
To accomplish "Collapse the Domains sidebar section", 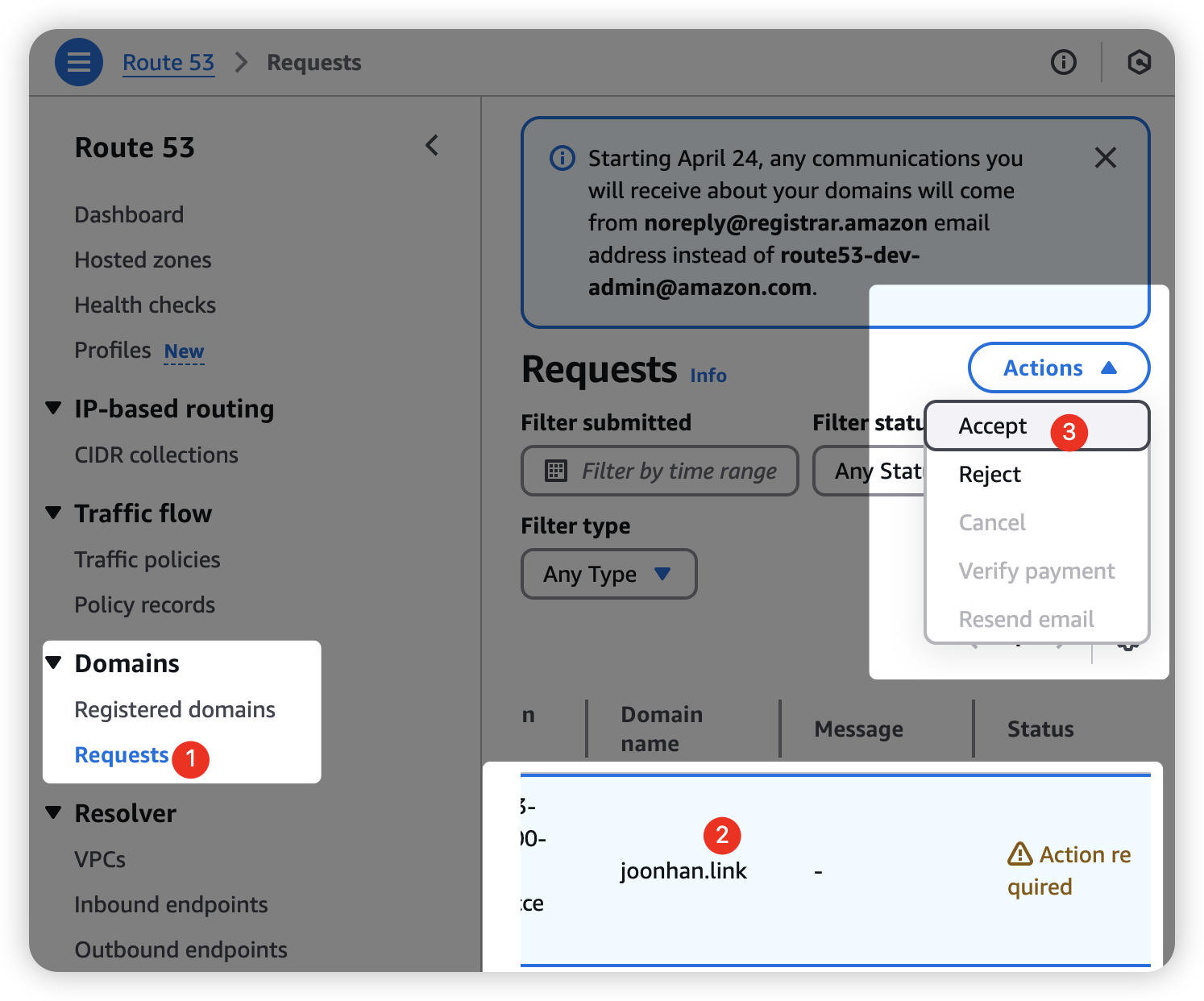I will point(54,662).
